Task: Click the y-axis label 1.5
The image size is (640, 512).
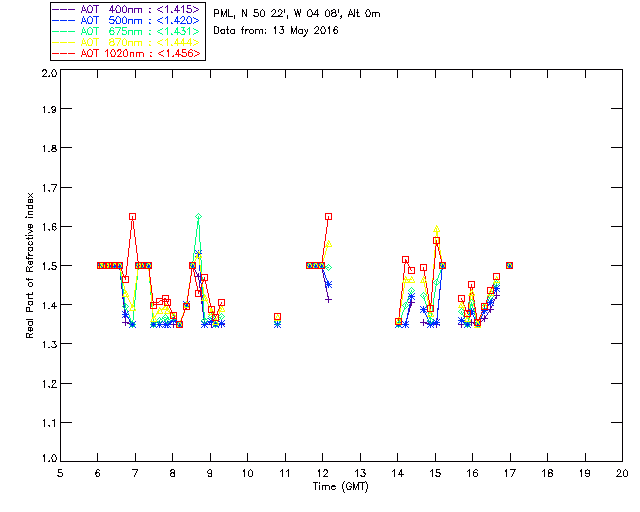Action: pos(49,266)
